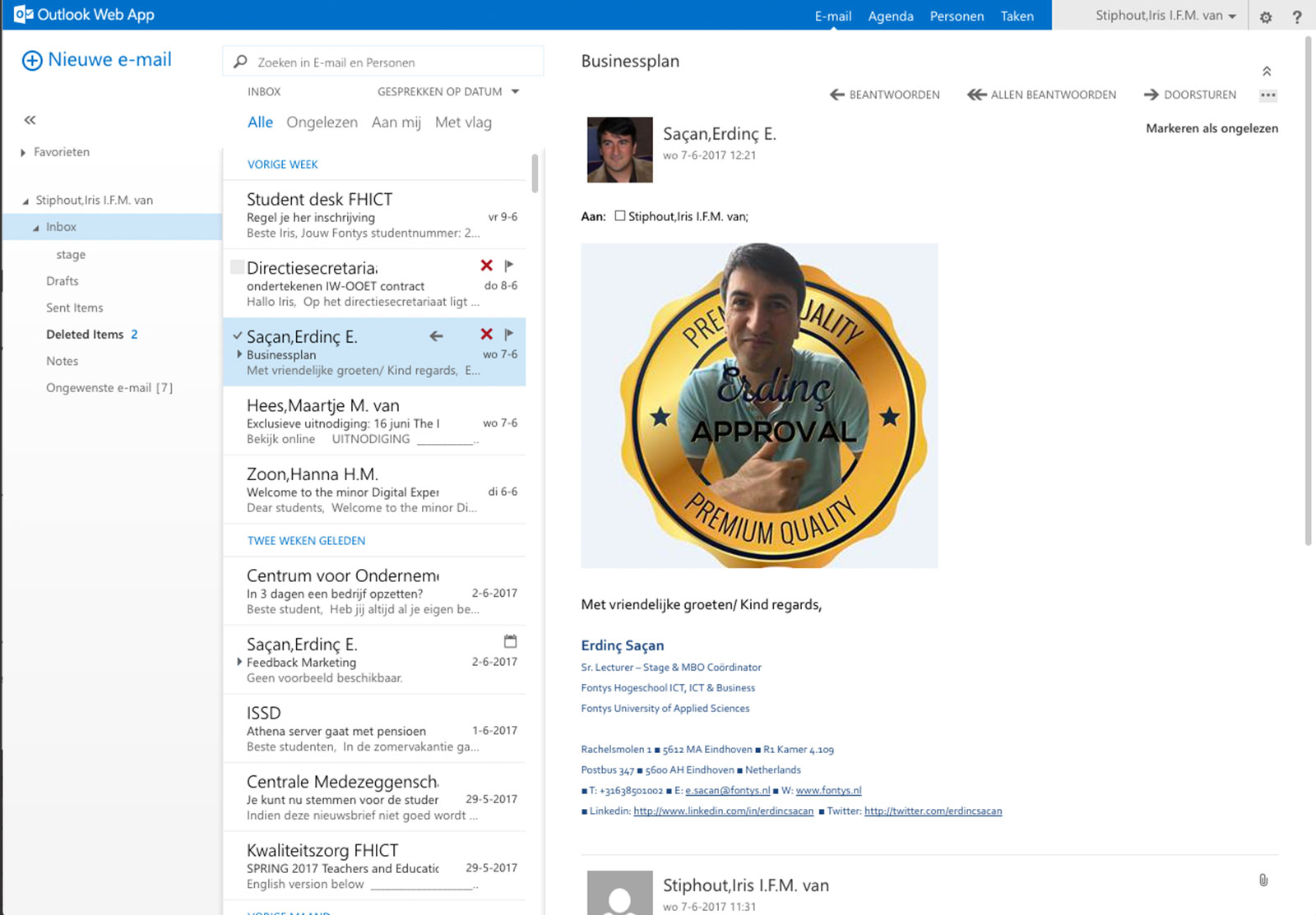Filter messages by Ongelezen
Screen dimensions: 1316x915
coord(322,122)
